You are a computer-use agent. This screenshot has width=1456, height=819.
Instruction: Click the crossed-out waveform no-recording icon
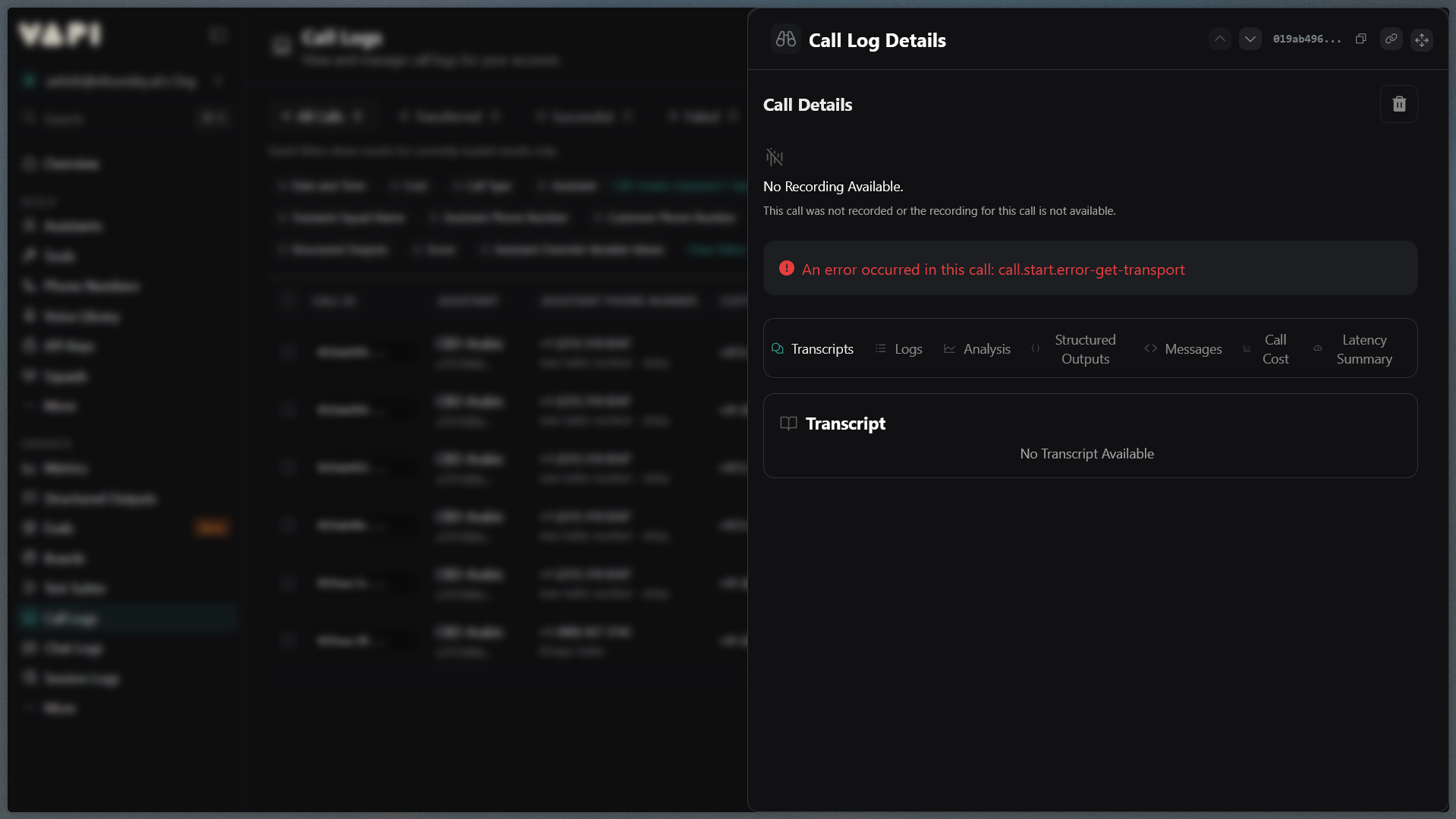pyautogui.click(x=774, y=157)
